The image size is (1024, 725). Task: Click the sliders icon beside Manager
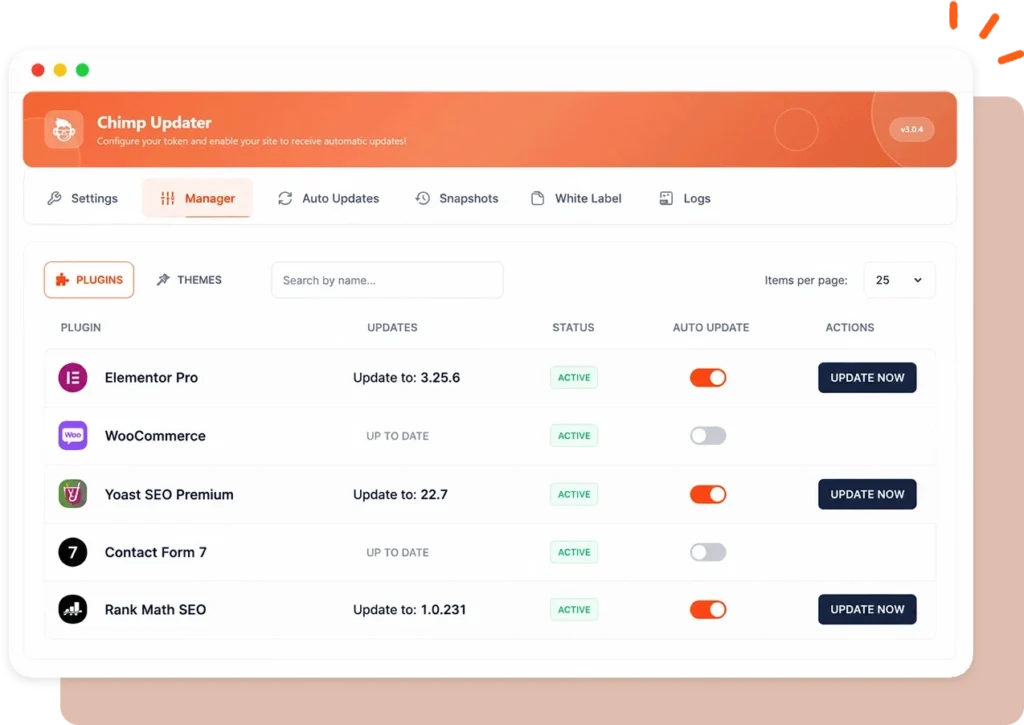coord(168,198)
